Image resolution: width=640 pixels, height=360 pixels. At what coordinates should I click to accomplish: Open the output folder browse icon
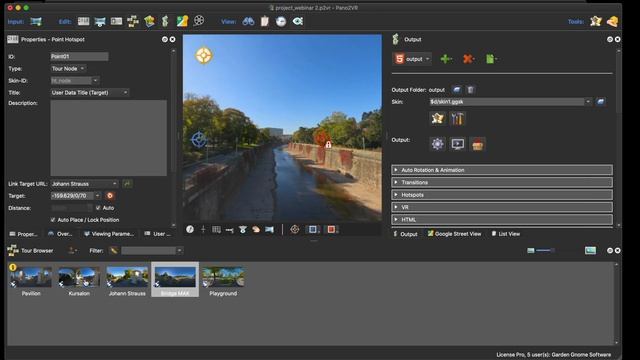(457, 90)
